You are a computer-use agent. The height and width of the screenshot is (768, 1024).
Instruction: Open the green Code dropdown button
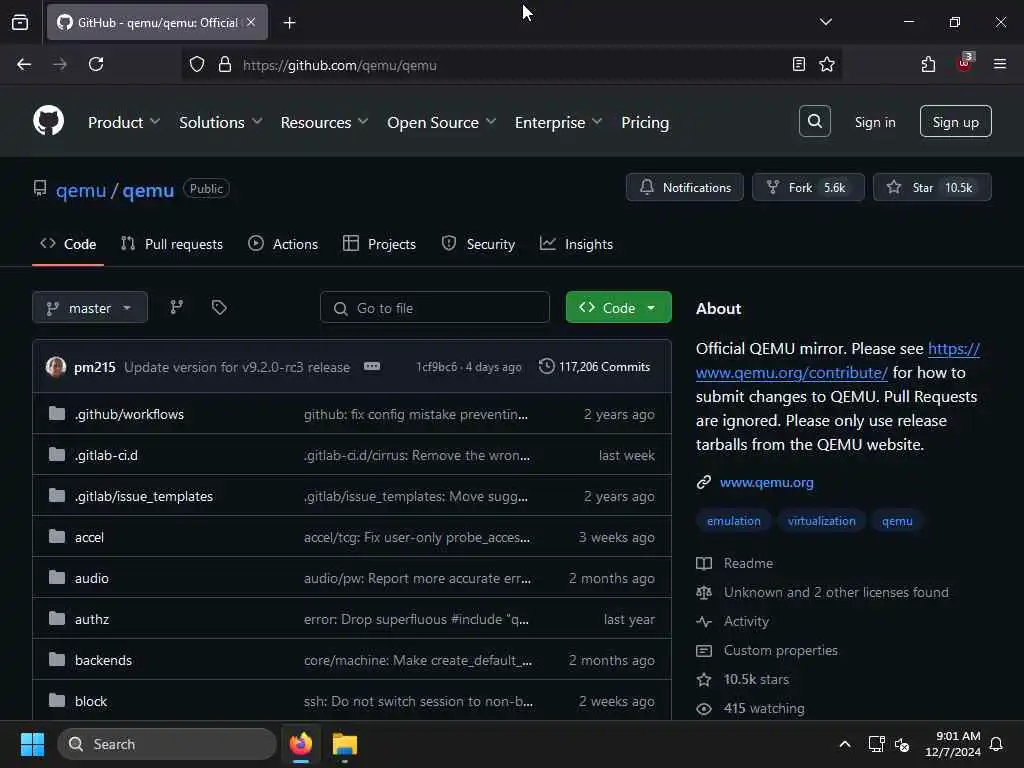[x=618, y=308]
